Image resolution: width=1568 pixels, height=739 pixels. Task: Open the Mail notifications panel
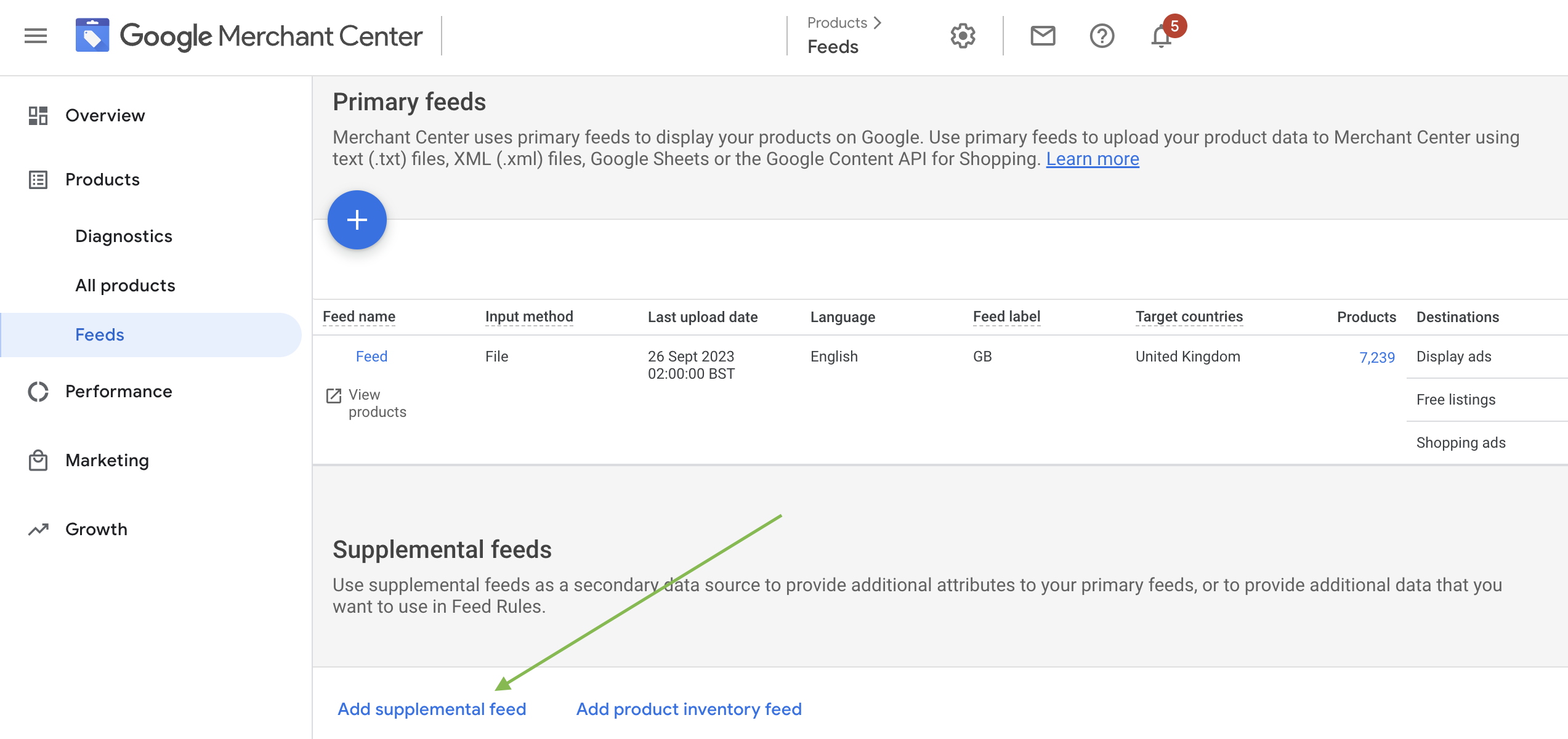point(1043,34)
